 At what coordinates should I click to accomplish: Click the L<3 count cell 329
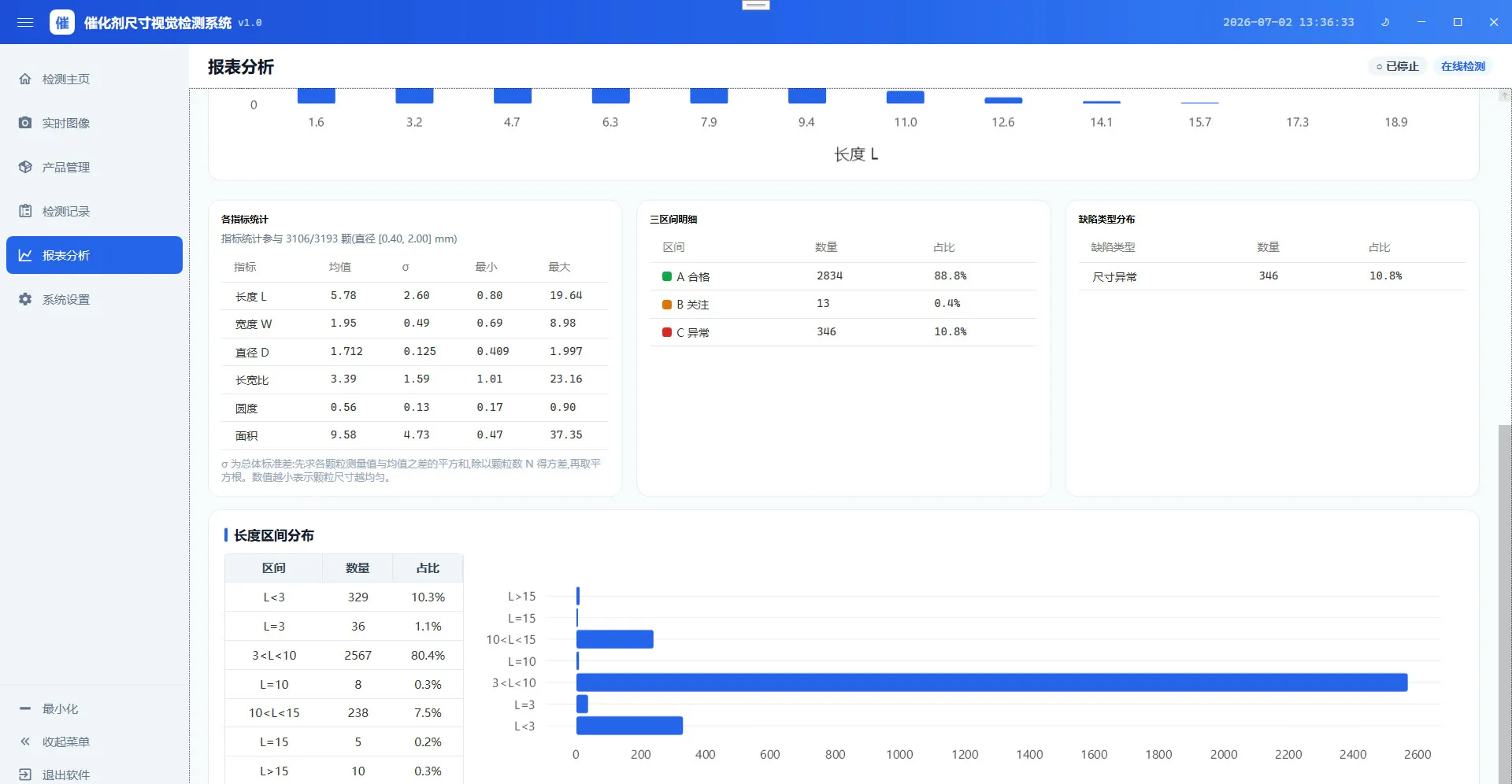coord(358,597)
